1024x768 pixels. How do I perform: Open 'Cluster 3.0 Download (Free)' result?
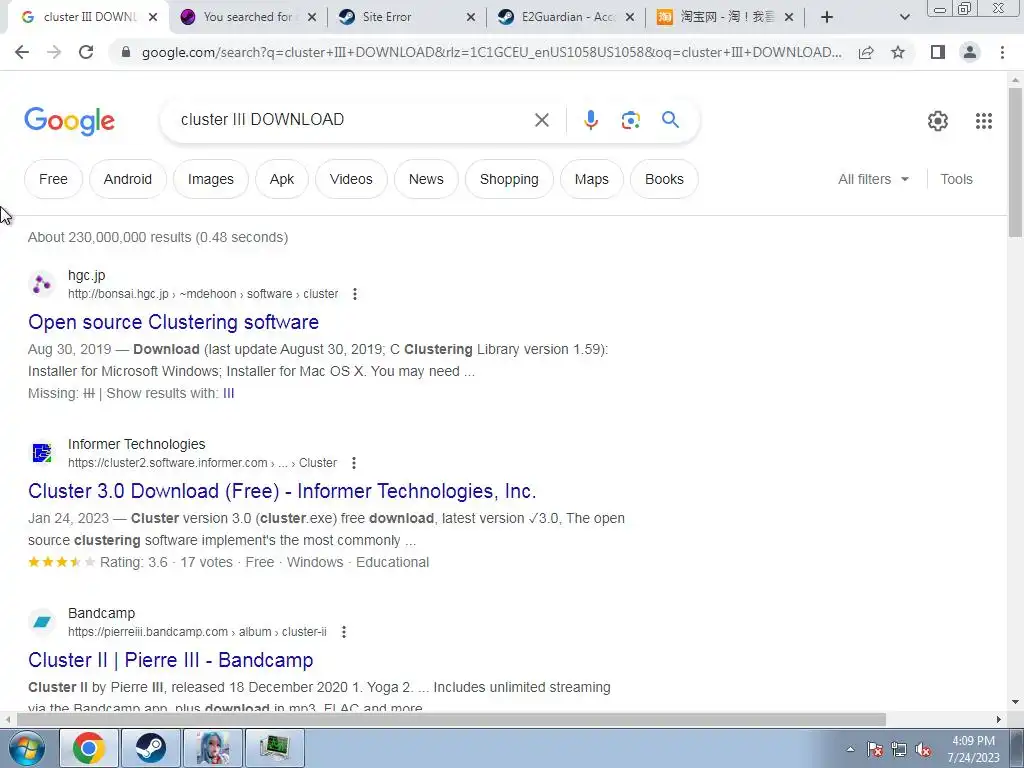tap(282, 491)
